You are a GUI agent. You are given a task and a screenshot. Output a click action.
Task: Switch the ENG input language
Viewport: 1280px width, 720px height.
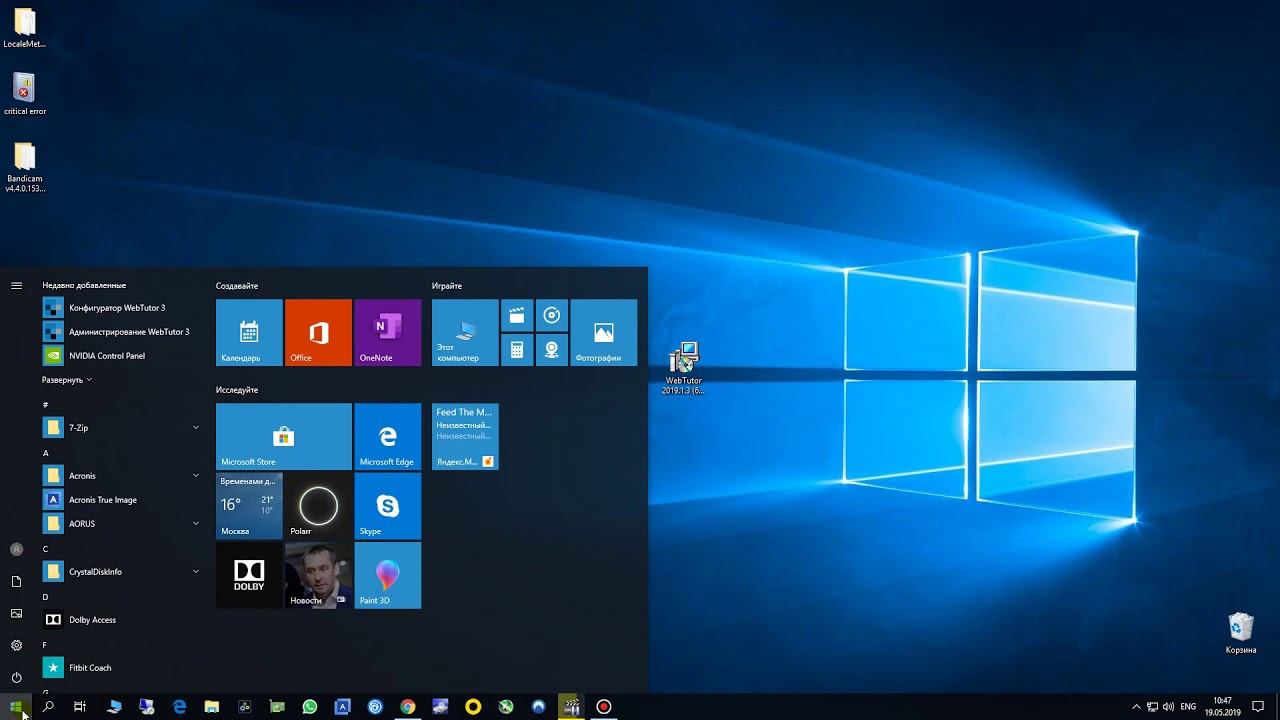tap(1188, 707)
